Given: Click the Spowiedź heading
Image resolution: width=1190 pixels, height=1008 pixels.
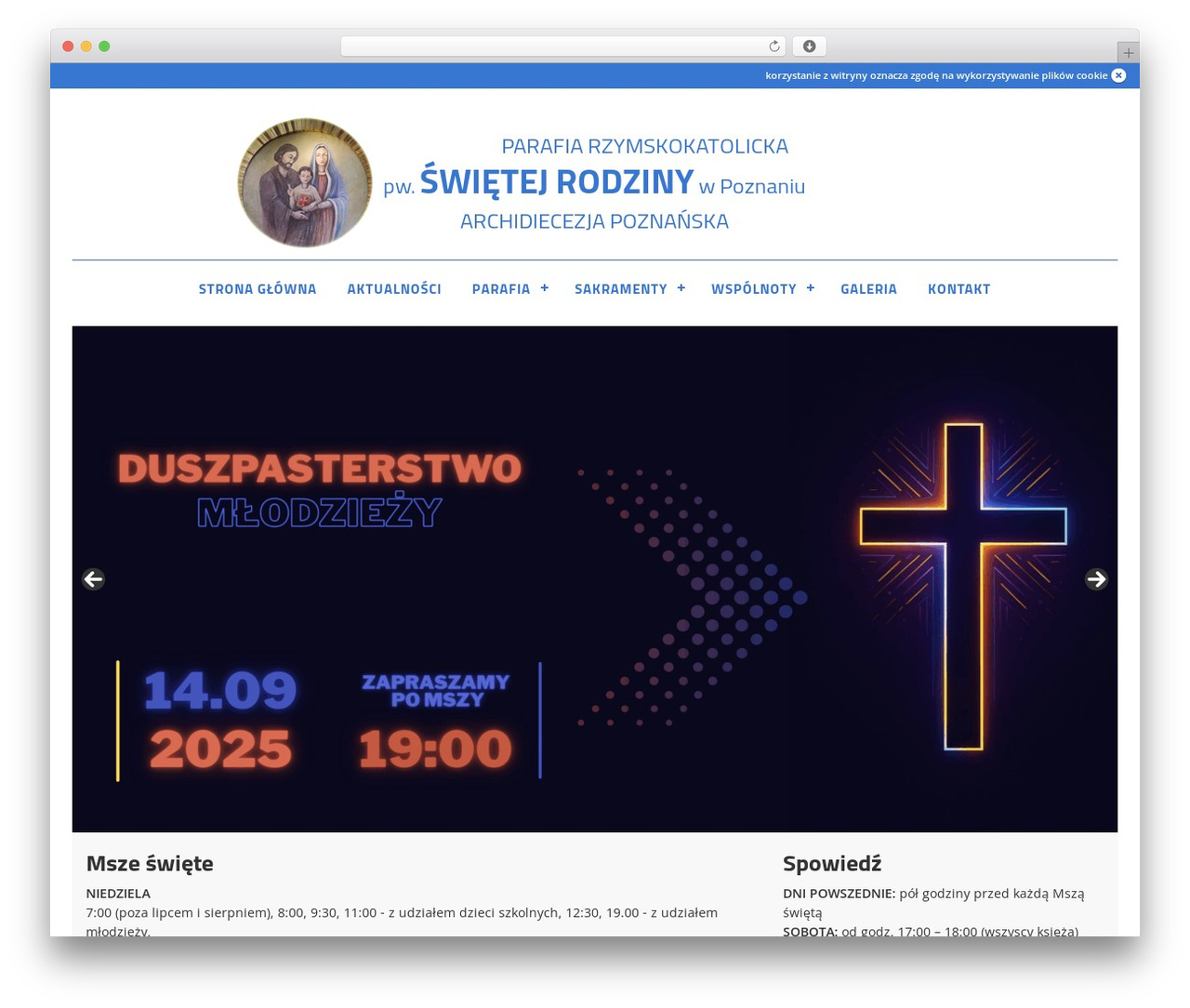Looking at the screenshot, I should [832, 864].
